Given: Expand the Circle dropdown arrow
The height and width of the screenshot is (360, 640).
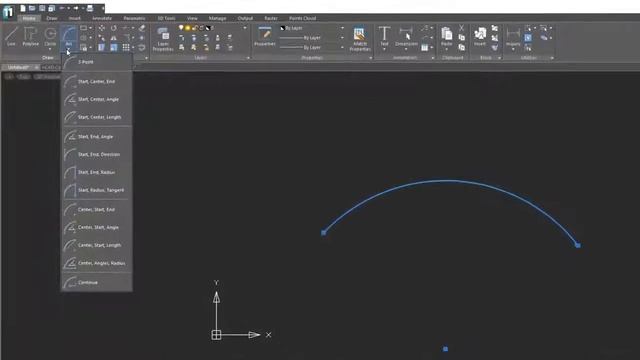Looking at the screenshot, I should tap(50, 49).
